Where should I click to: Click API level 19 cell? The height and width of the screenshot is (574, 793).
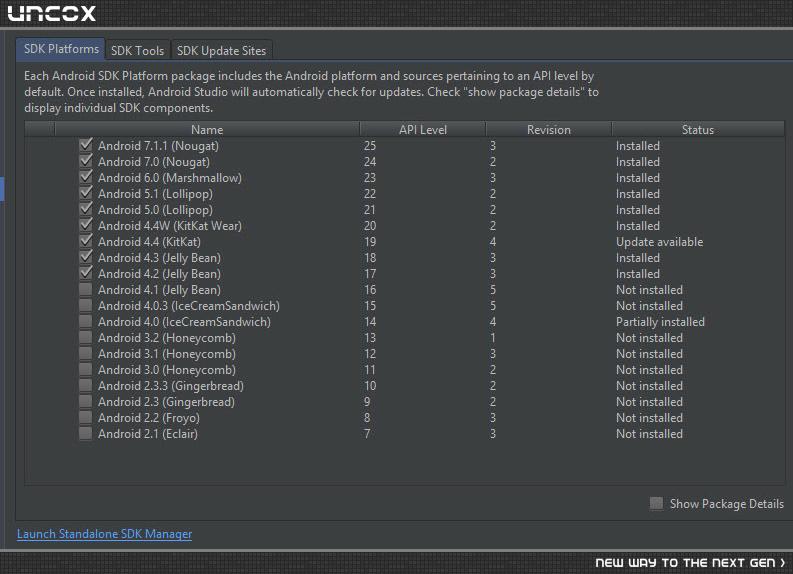(x=370, y=242)
